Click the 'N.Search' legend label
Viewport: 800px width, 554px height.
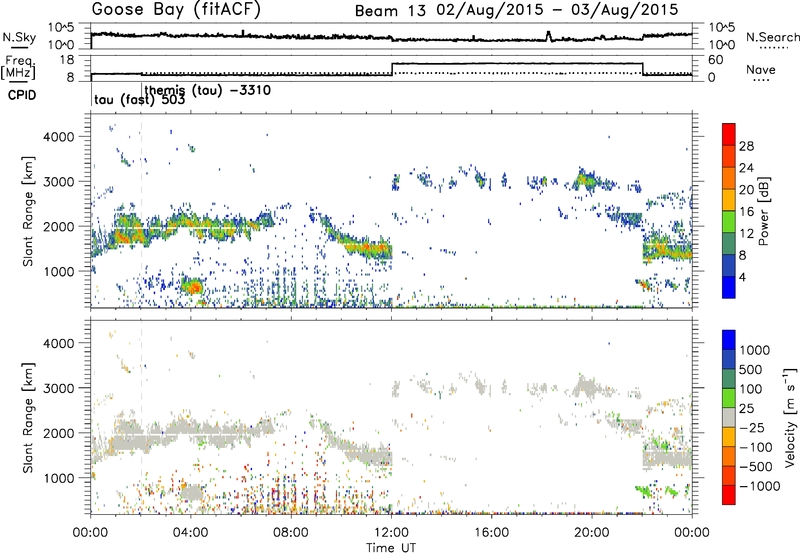tap(772, 37)
